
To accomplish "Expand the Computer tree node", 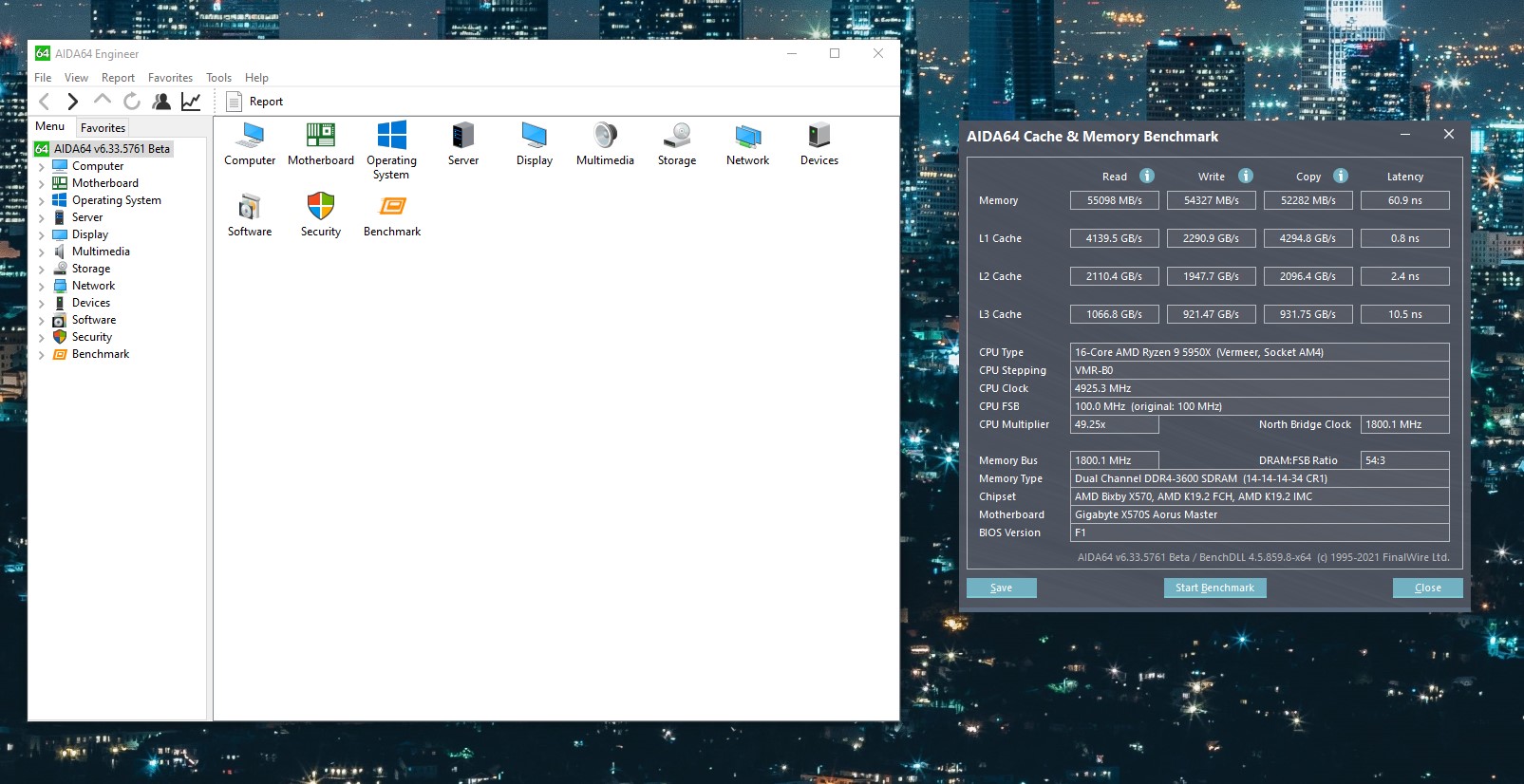I will [x=42, y=167].
